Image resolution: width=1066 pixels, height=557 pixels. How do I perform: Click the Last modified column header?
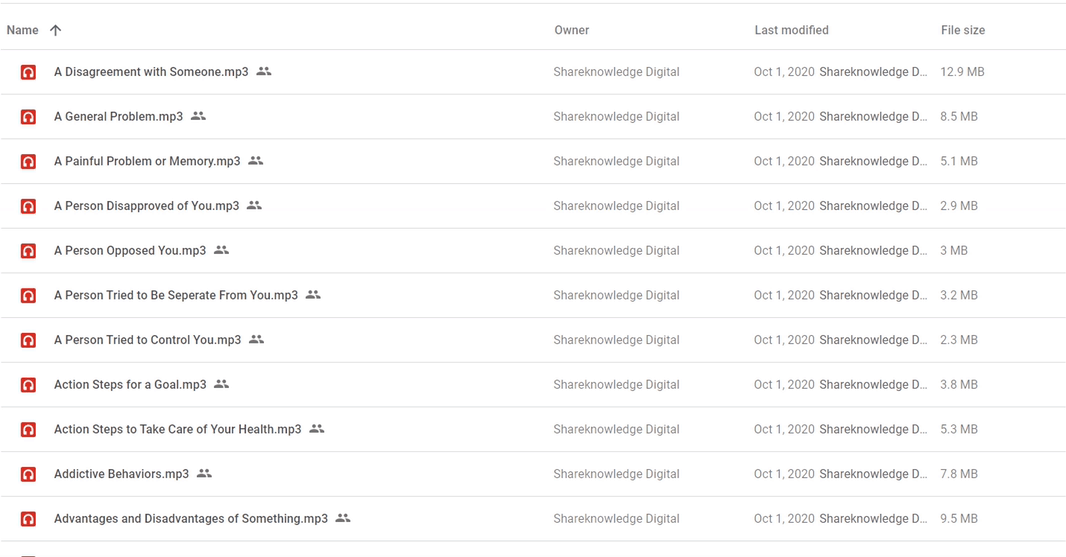click(791, 30)
